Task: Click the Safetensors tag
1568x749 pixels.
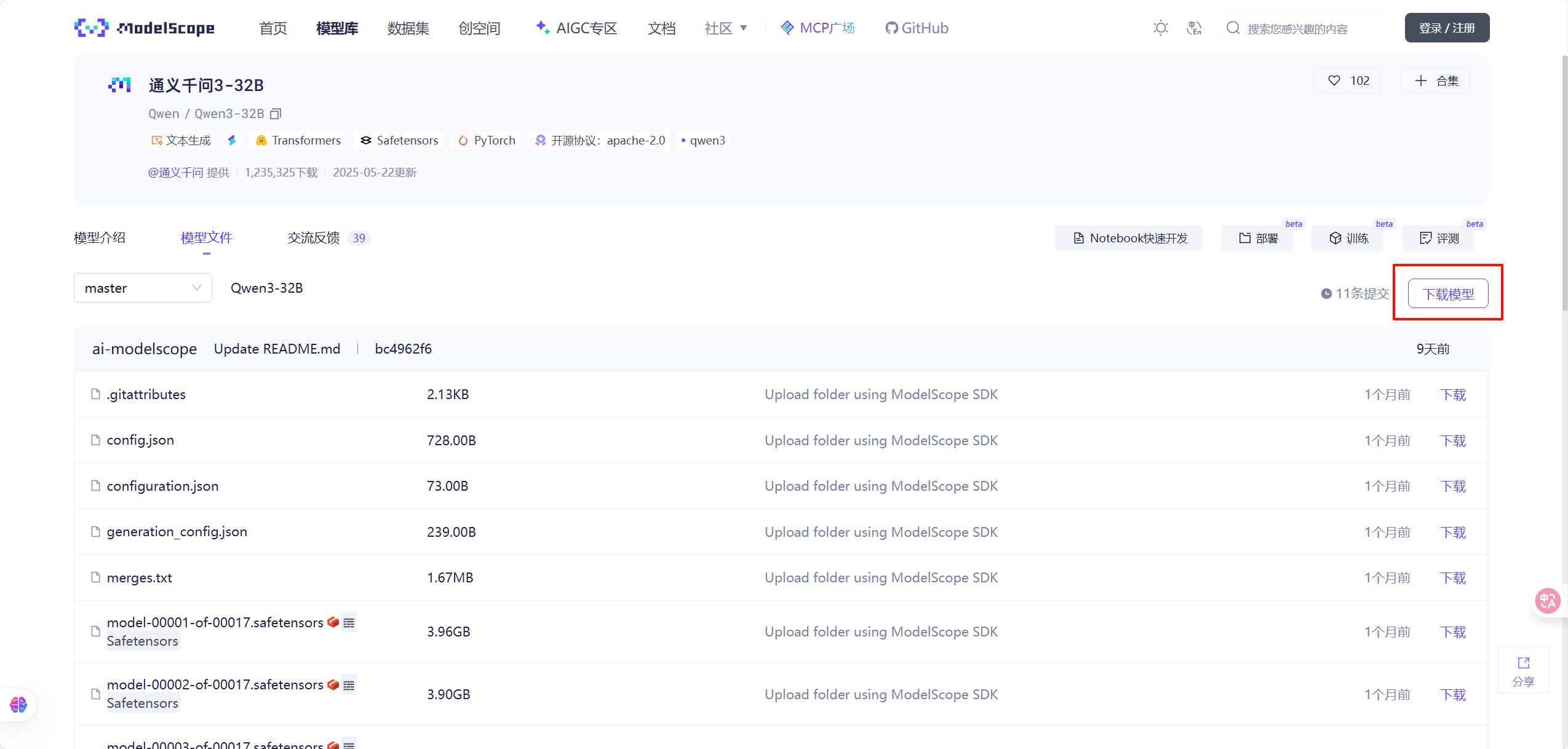Action: pyautogui.click(x=399, y=140)
